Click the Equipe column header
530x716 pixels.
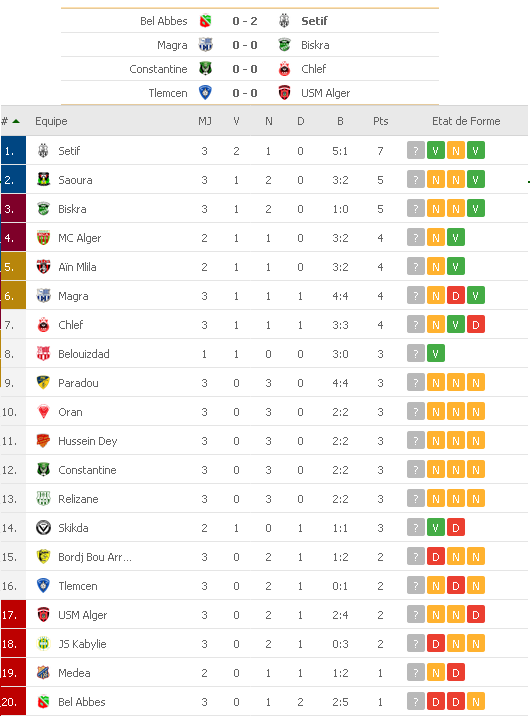pyautogui.click(x=51, y=121)
